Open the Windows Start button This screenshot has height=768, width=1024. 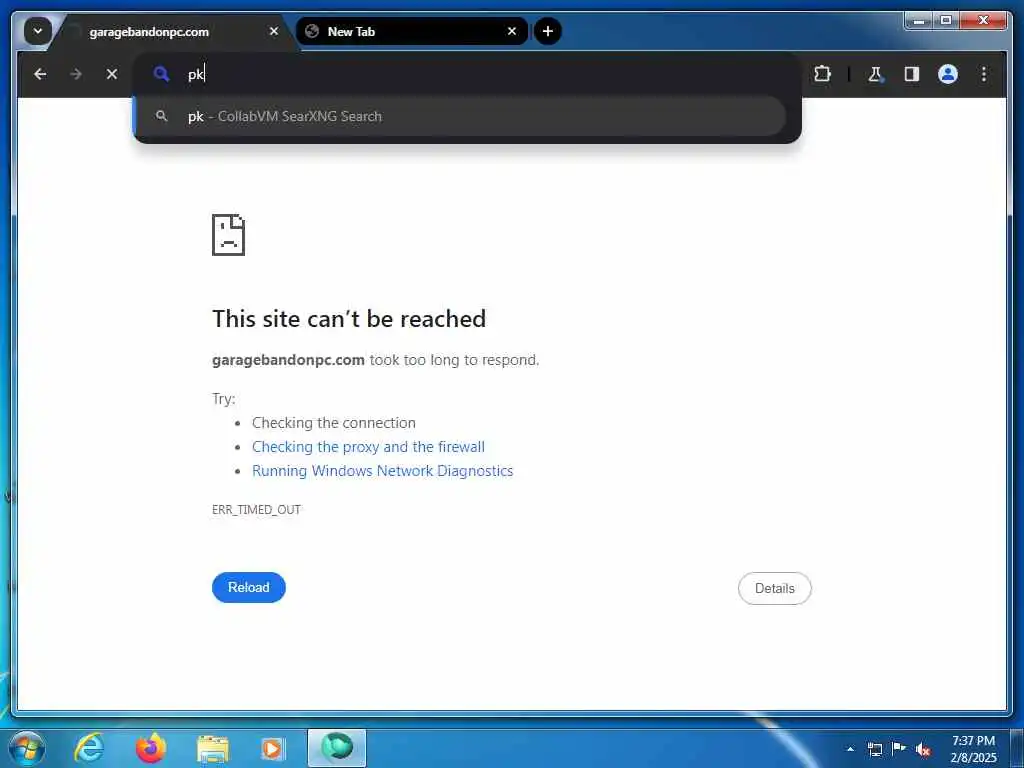pyautogui.click(x=27, y=748)
